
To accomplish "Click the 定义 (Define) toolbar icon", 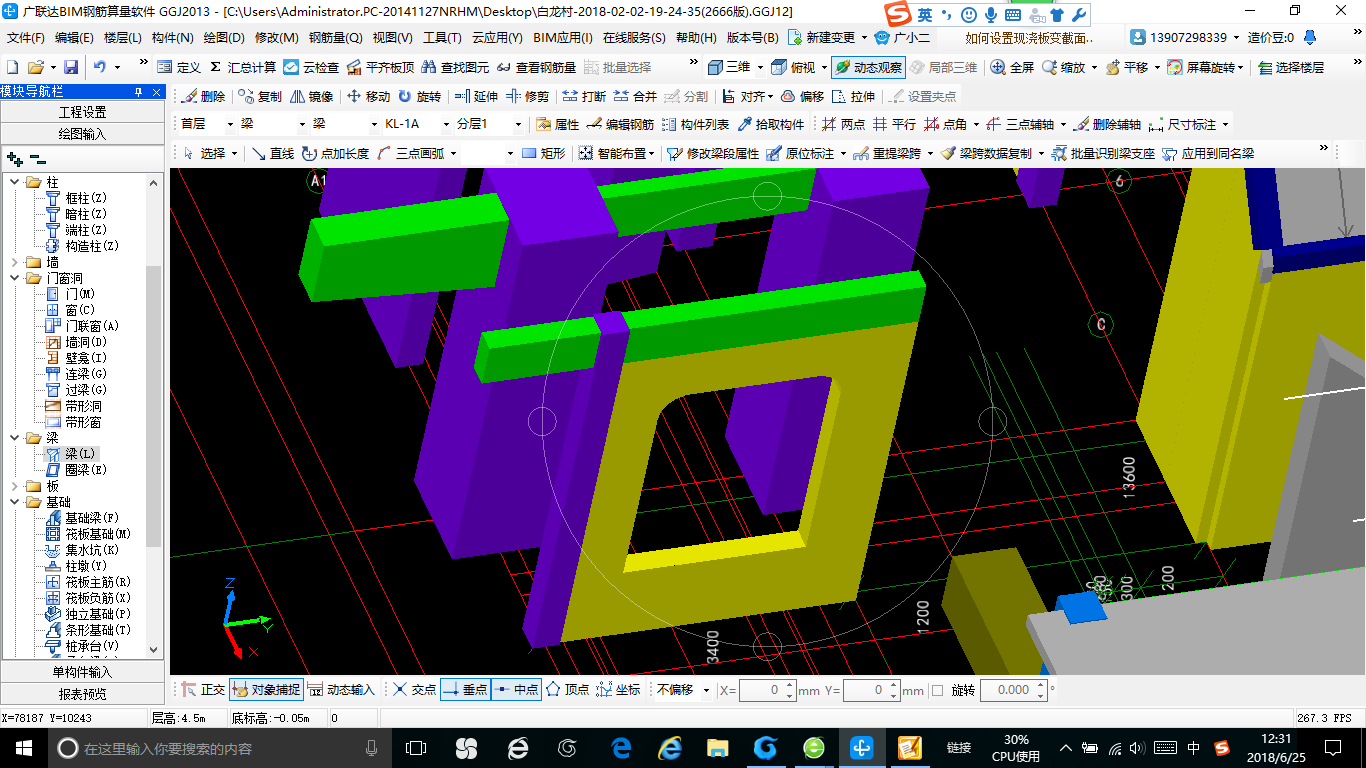I will (179, 67).
